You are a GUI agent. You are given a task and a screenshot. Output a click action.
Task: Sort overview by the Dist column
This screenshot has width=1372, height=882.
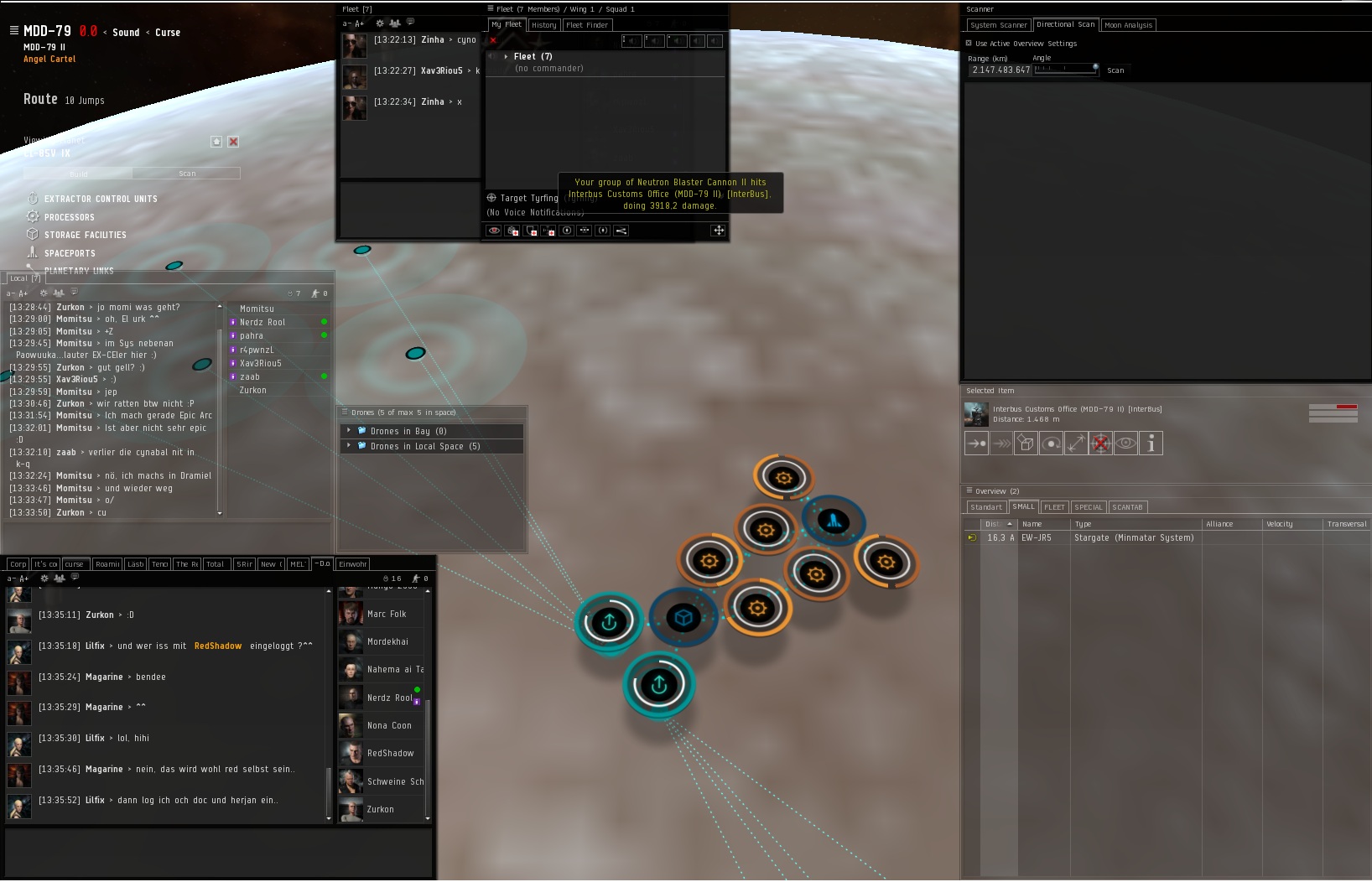point(998,524)
